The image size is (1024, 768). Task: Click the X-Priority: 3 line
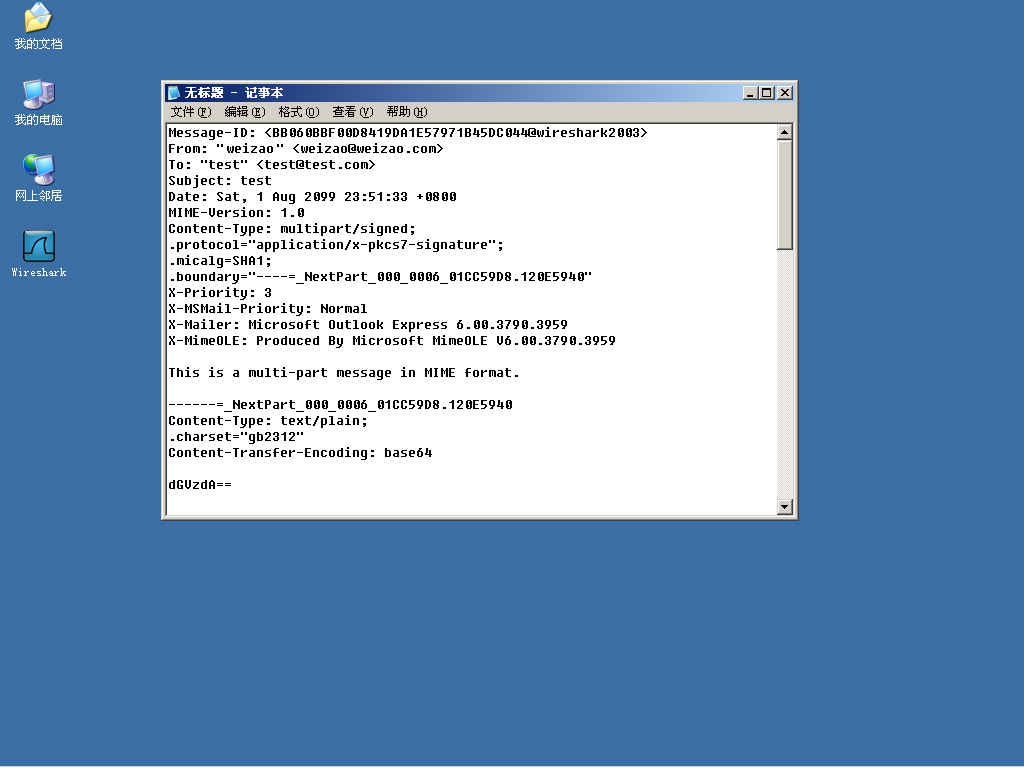coord(219,293)
